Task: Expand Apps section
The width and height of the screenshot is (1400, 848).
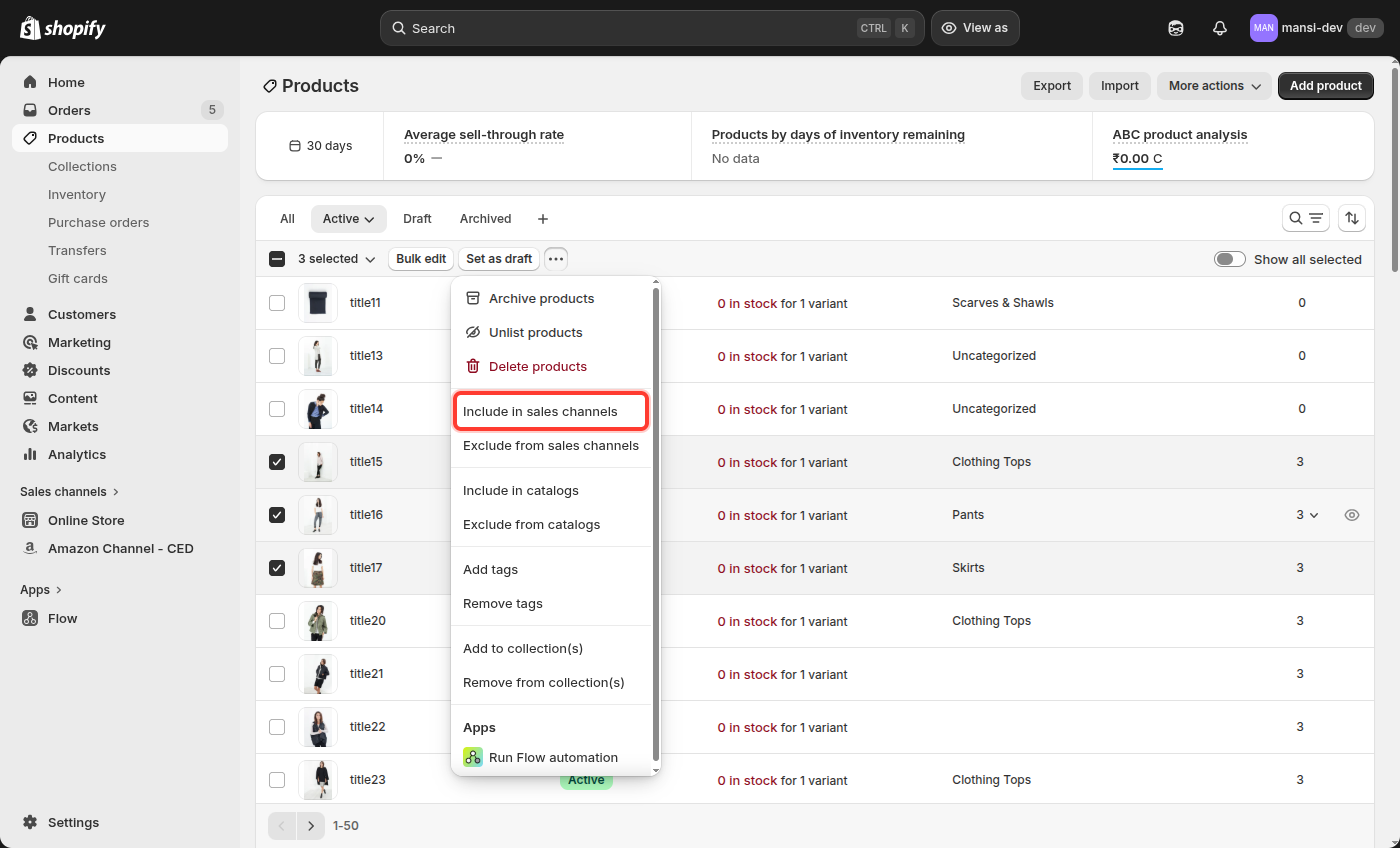Action: 41,590
